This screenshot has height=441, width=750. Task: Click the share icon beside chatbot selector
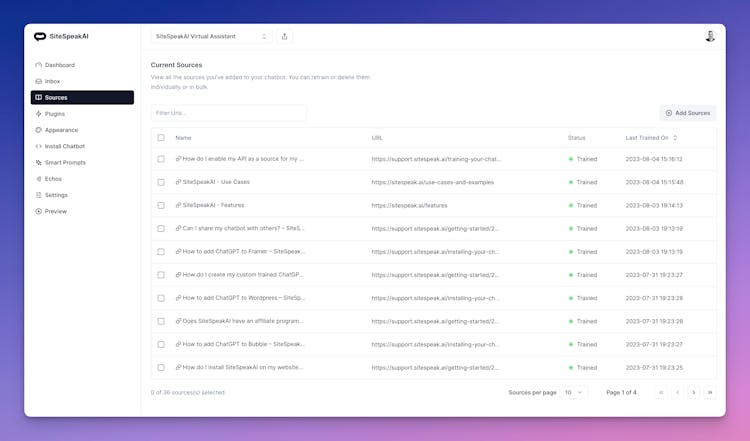click(x=285, y=36)
